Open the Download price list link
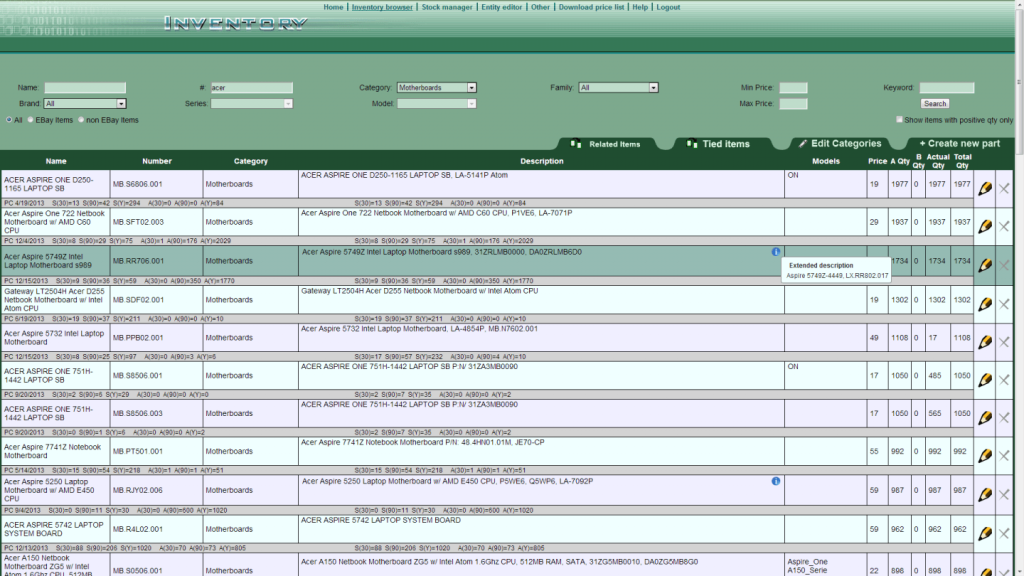The image size is (1024, 576). point(592,6)
